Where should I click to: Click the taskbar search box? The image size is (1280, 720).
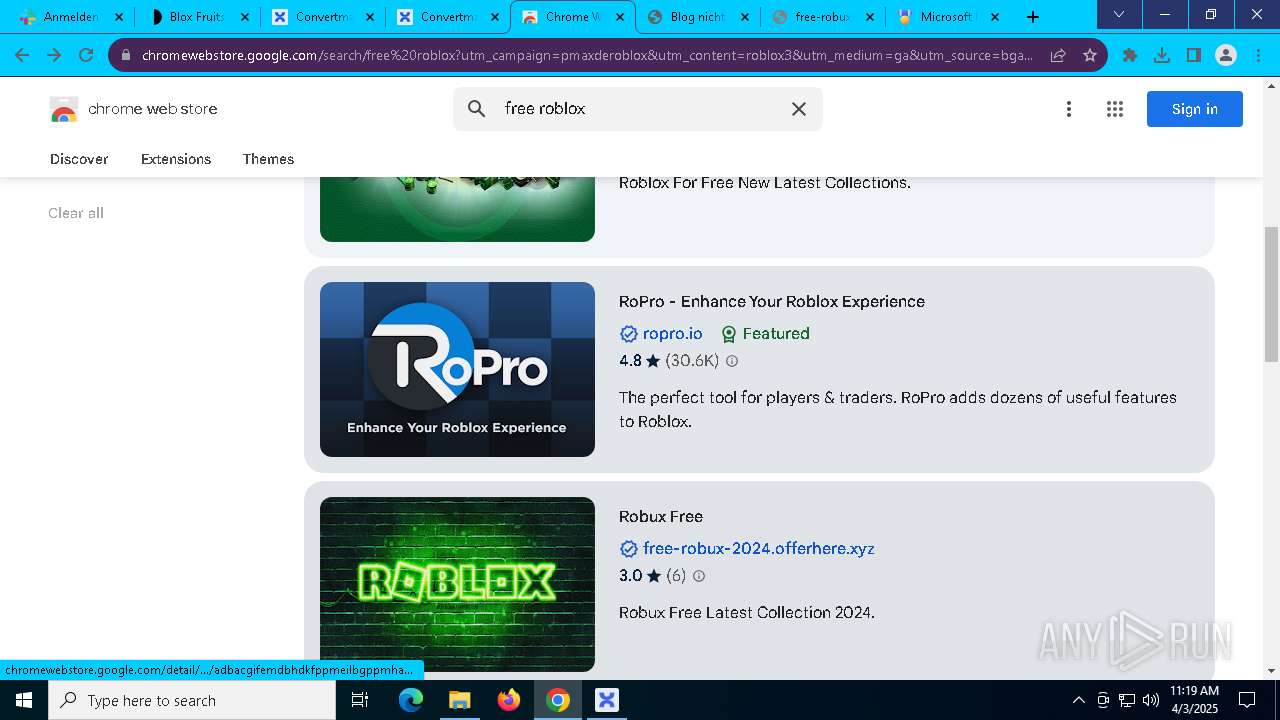click(192, 700)
